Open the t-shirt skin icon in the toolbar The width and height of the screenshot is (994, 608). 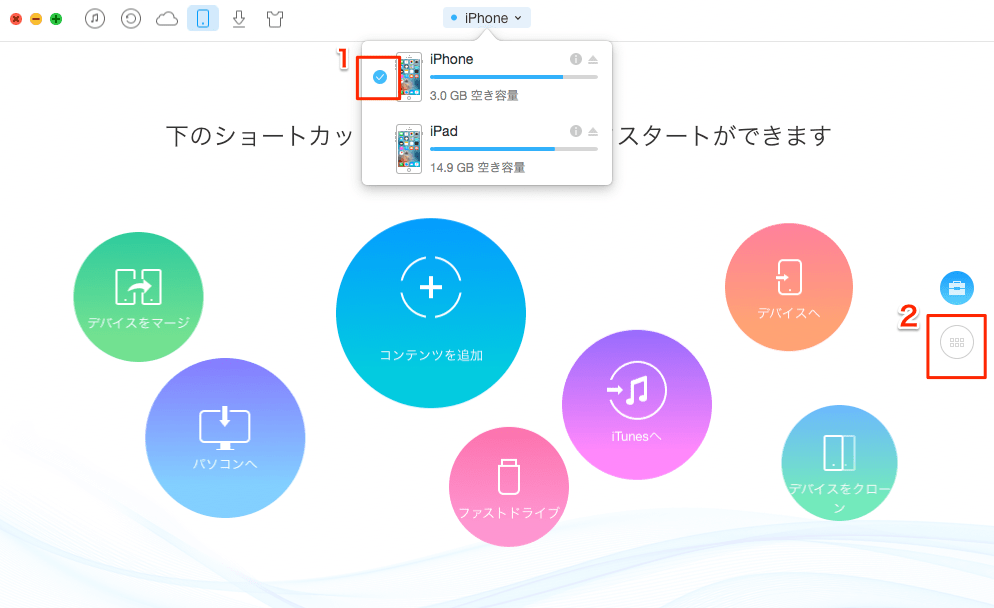[273, 18]
